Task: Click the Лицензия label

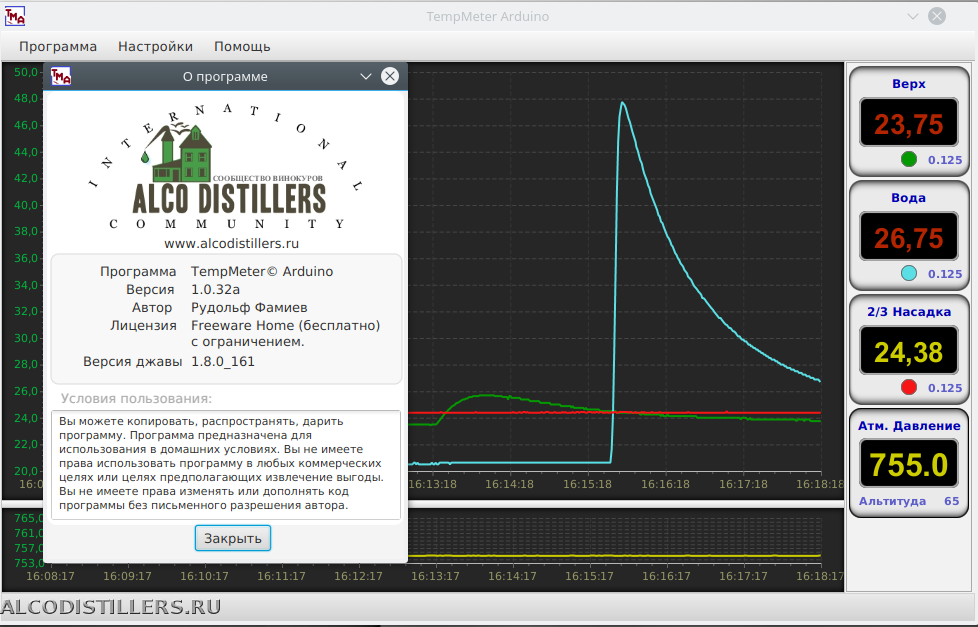Action: click(x=143, y=326)
